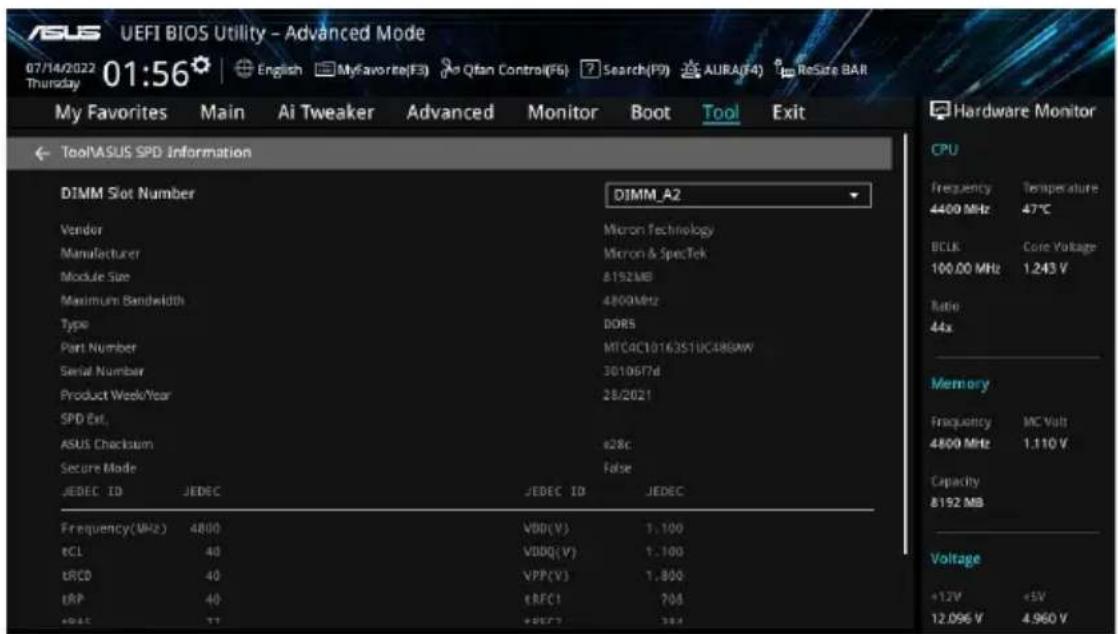Image resolution: width=1118 pixels, height=634 pixels.
Task: Open time settings gear icon
Action: 202,66
